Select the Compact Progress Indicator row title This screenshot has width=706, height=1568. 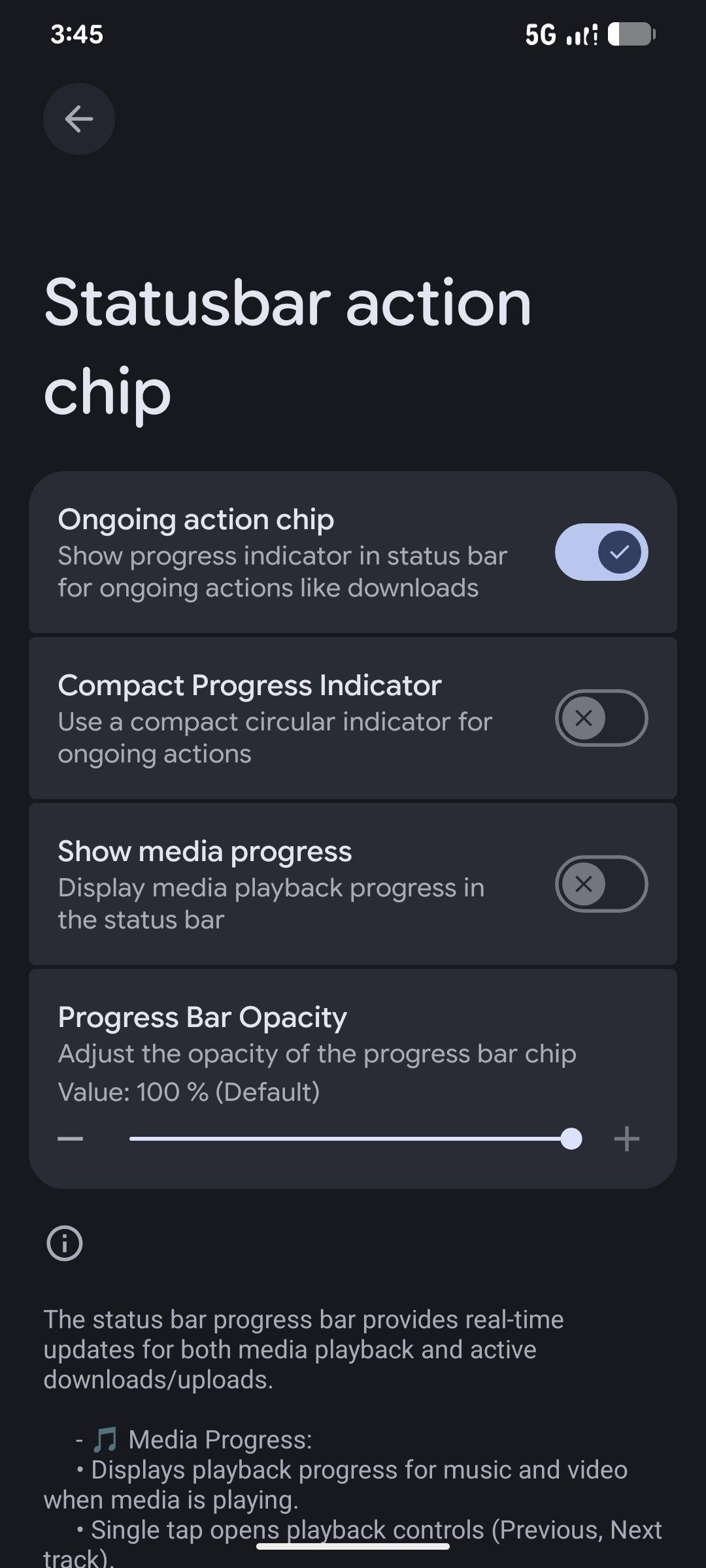tap(250, 686)
